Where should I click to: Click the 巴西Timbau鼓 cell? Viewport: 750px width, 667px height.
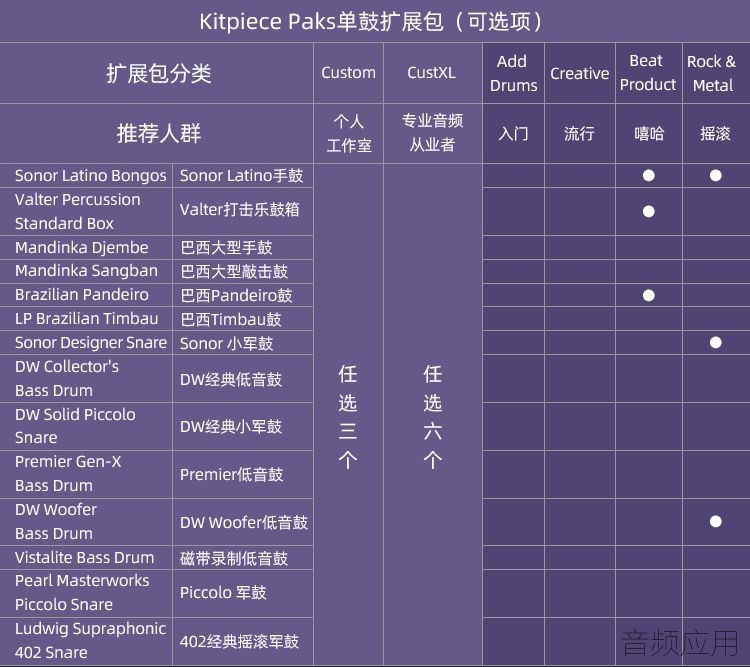click(242, 319)
